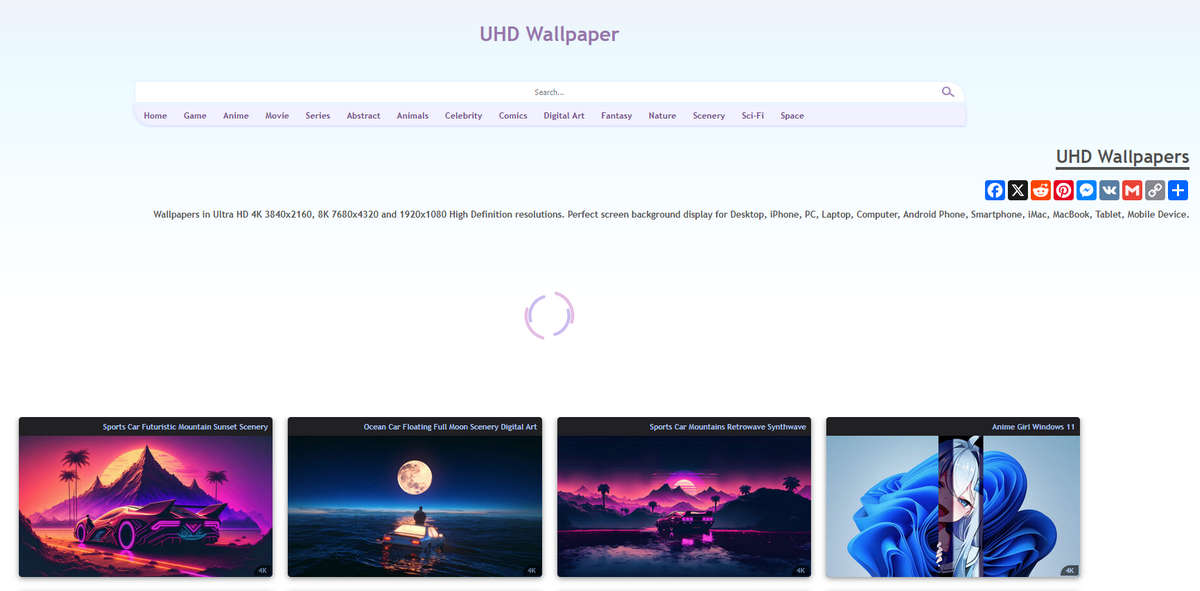Share page on Reddit
Image resolution: width=1200 pixels, height=591 pixels.
pyautogui.click(x=1041, y=190)
